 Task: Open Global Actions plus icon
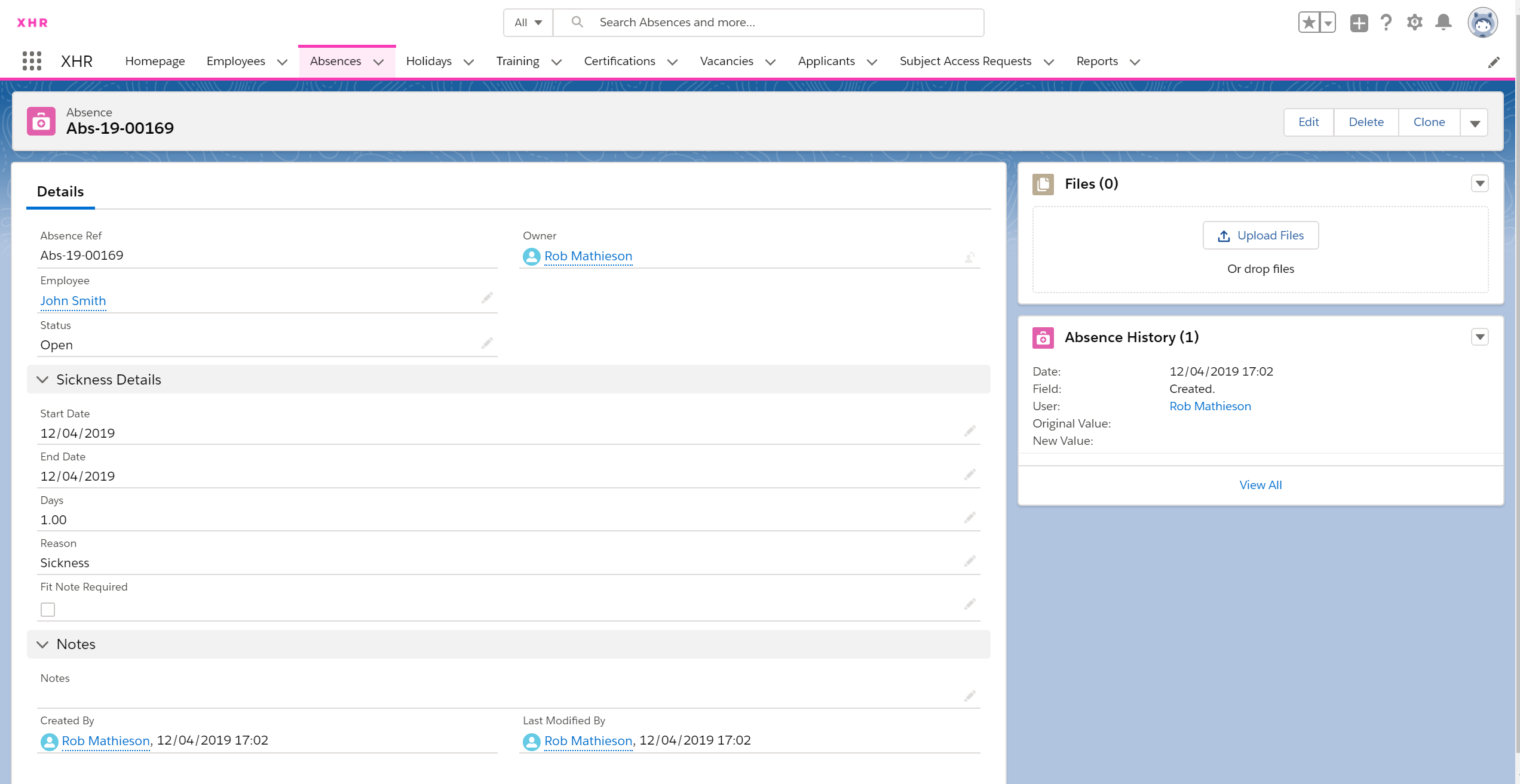pos(1358,22)
